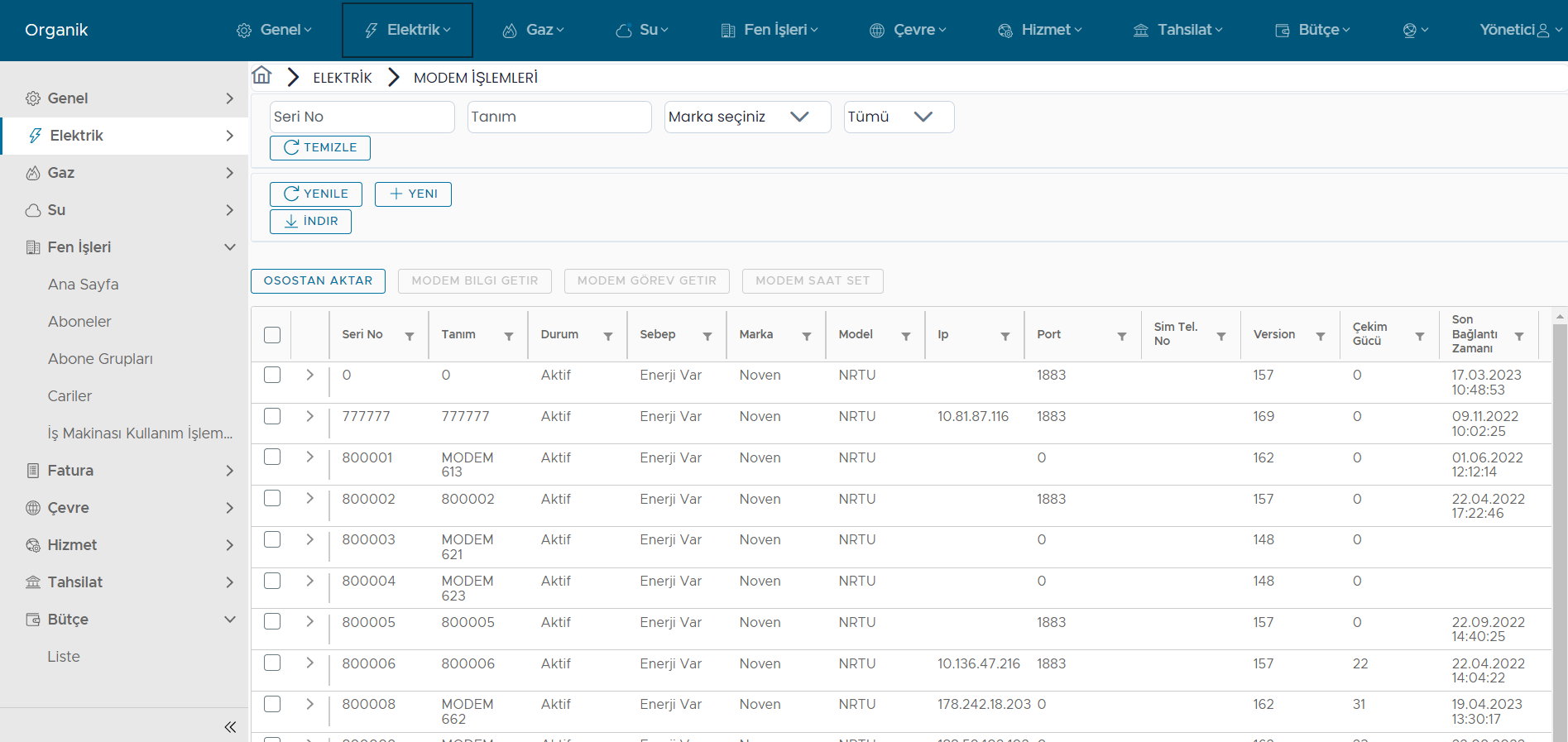
Task: Open the Marka seçiniz dropdown
Action: pos(747,117)
